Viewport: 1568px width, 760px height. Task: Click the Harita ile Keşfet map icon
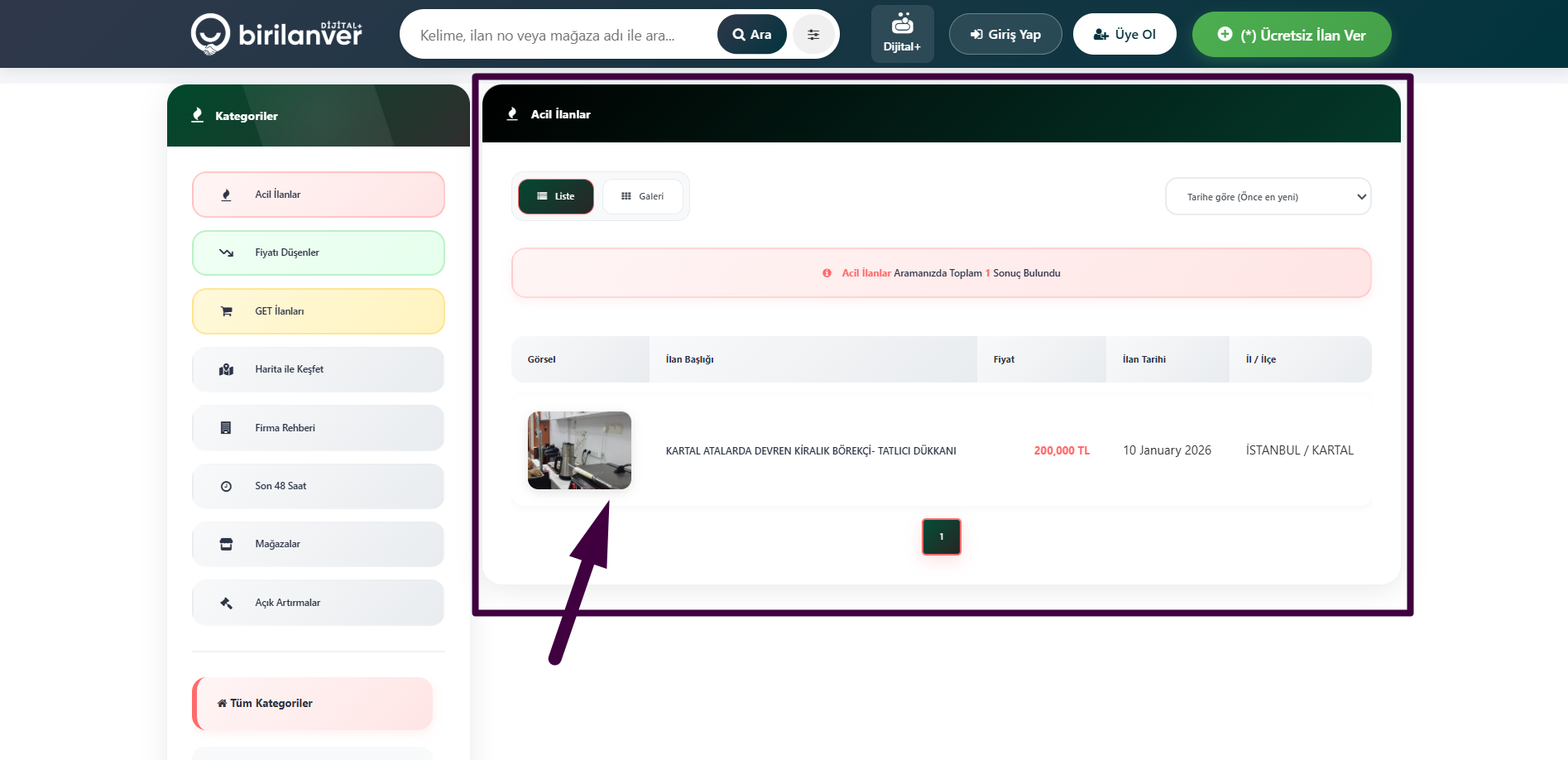click(226, 370)
